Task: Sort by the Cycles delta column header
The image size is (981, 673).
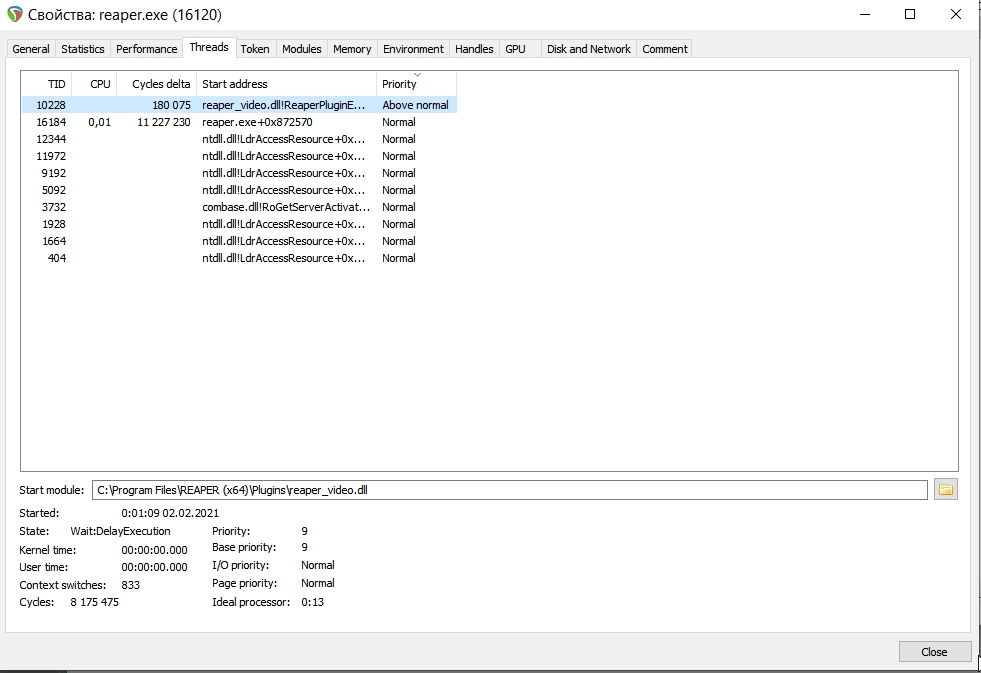Action: click(156, 84)
